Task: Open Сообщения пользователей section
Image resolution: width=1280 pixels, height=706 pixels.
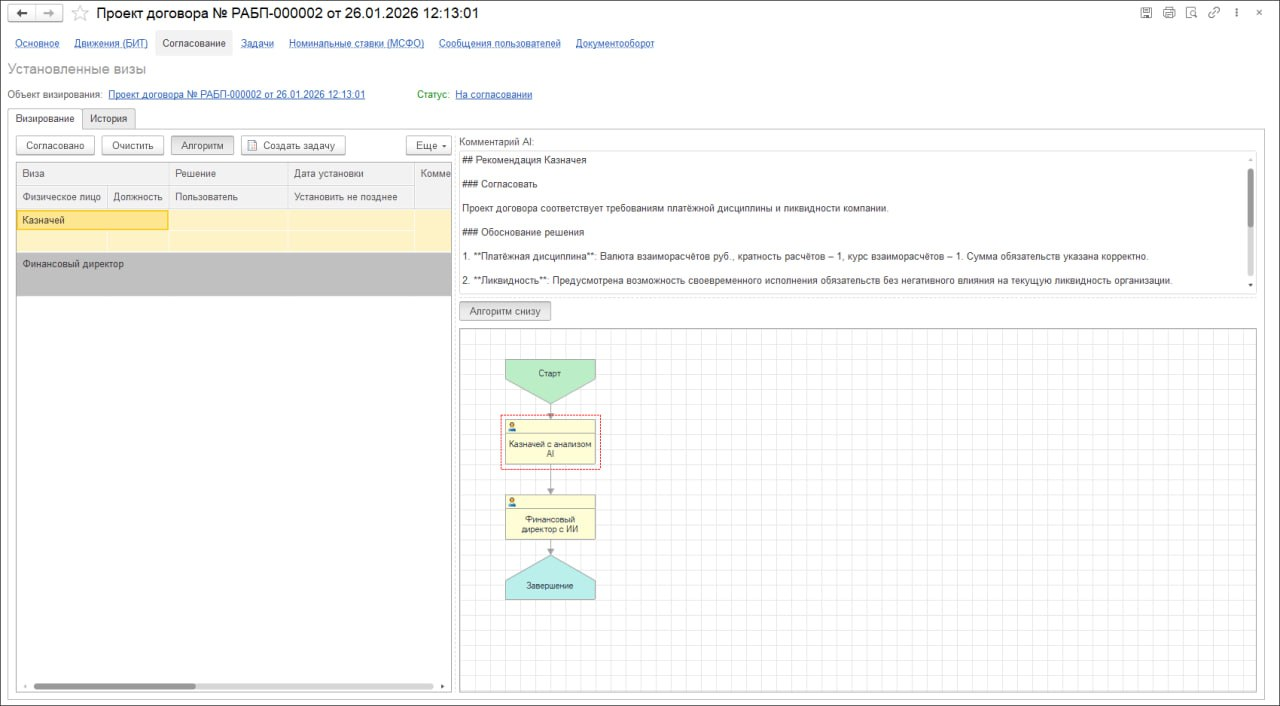Action: (499, 43)
